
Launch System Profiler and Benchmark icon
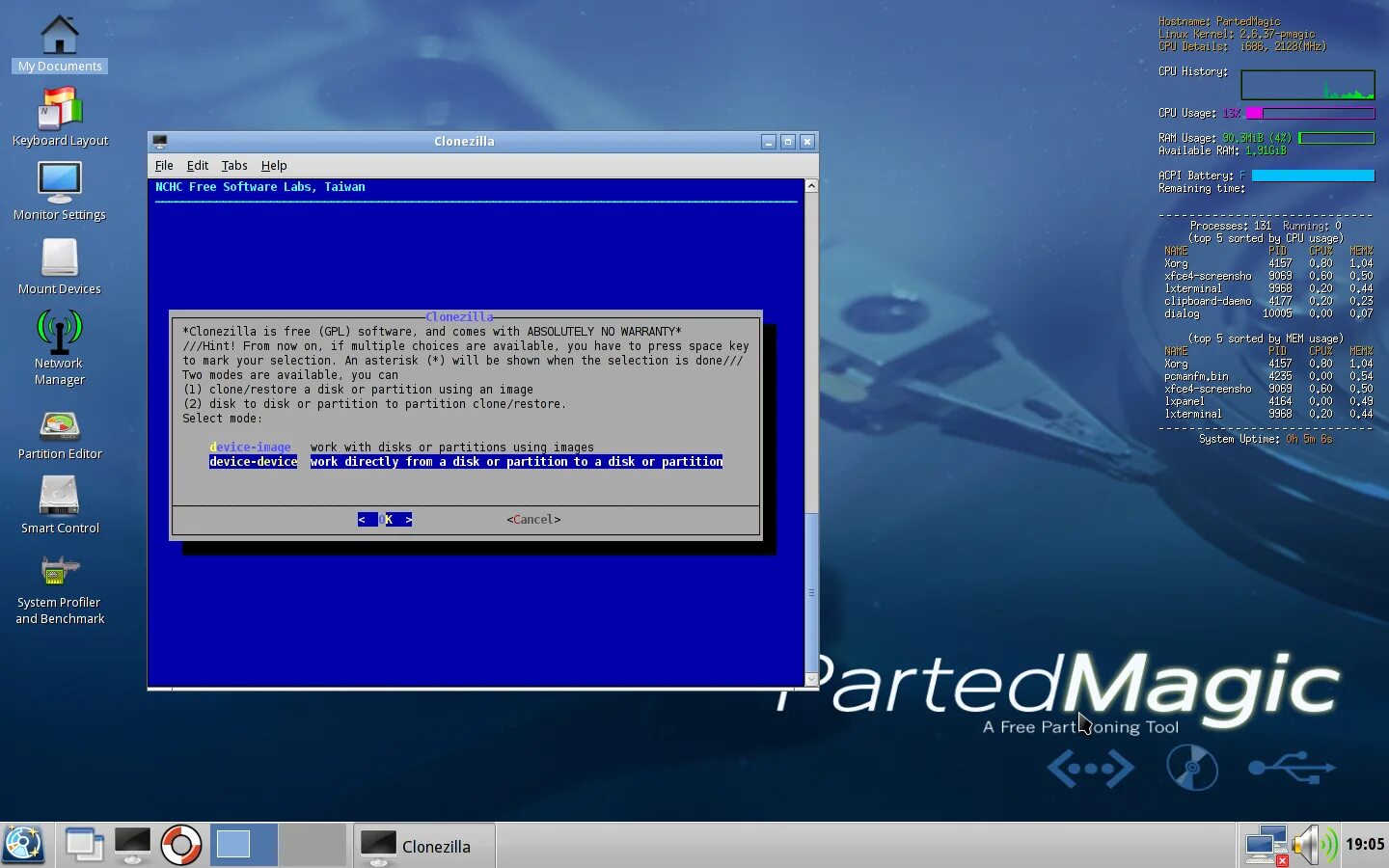click(x=60, y=588)
